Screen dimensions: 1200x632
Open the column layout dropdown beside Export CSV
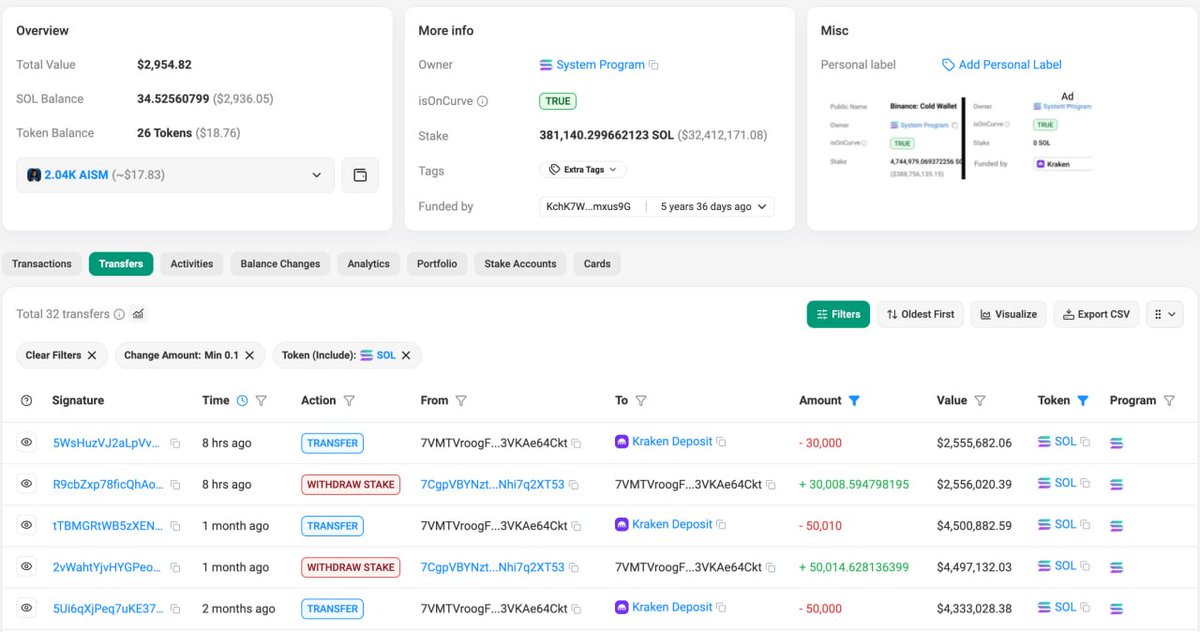[x=1165, y=314]
